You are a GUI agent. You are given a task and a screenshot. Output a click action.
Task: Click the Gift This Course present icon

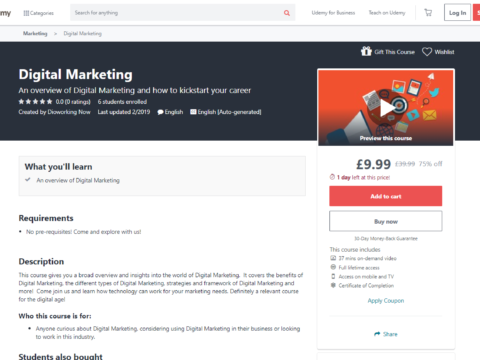pyautogui.click(x=366, y=51)
